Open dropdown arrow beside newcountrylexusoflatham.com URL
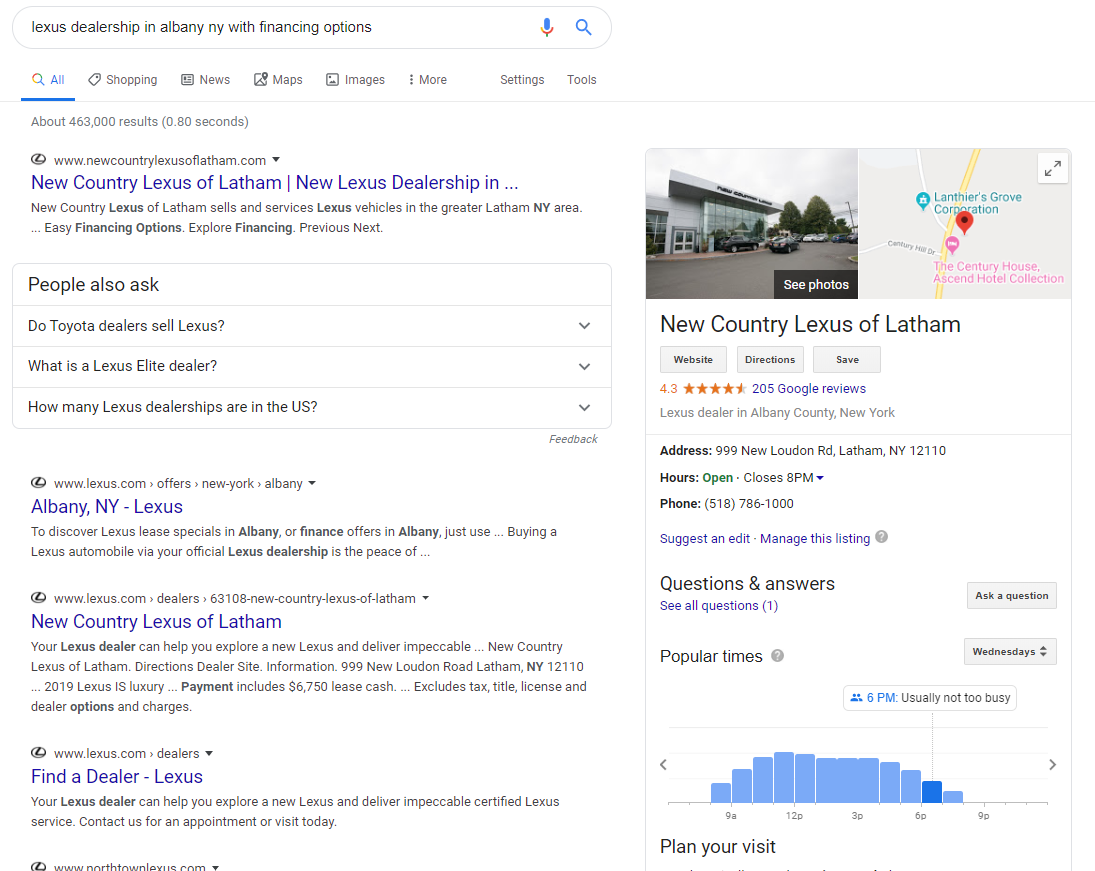 (276, 160)
